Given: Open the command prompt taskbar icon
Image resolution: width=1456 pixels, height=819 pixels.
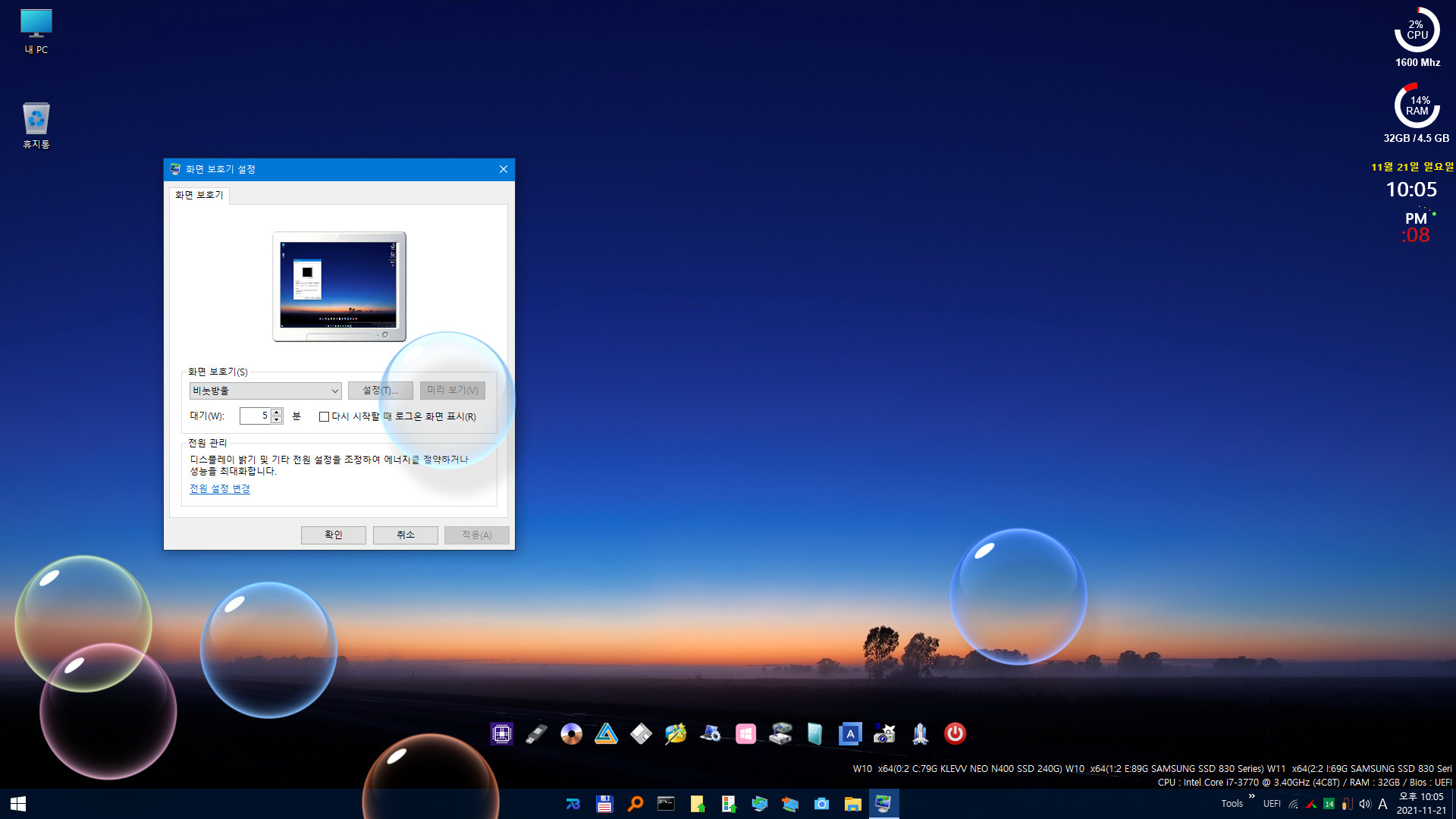Looking at the screenshot, I should (666, 804).
